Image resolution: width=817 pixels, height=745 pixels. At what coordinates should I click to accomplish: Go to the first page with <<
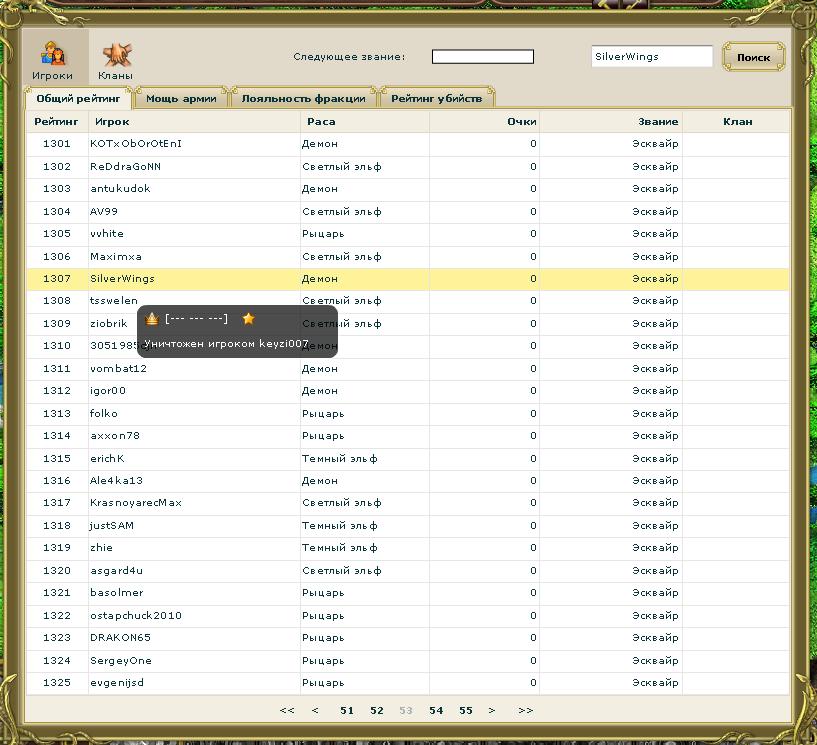[287, 710]
